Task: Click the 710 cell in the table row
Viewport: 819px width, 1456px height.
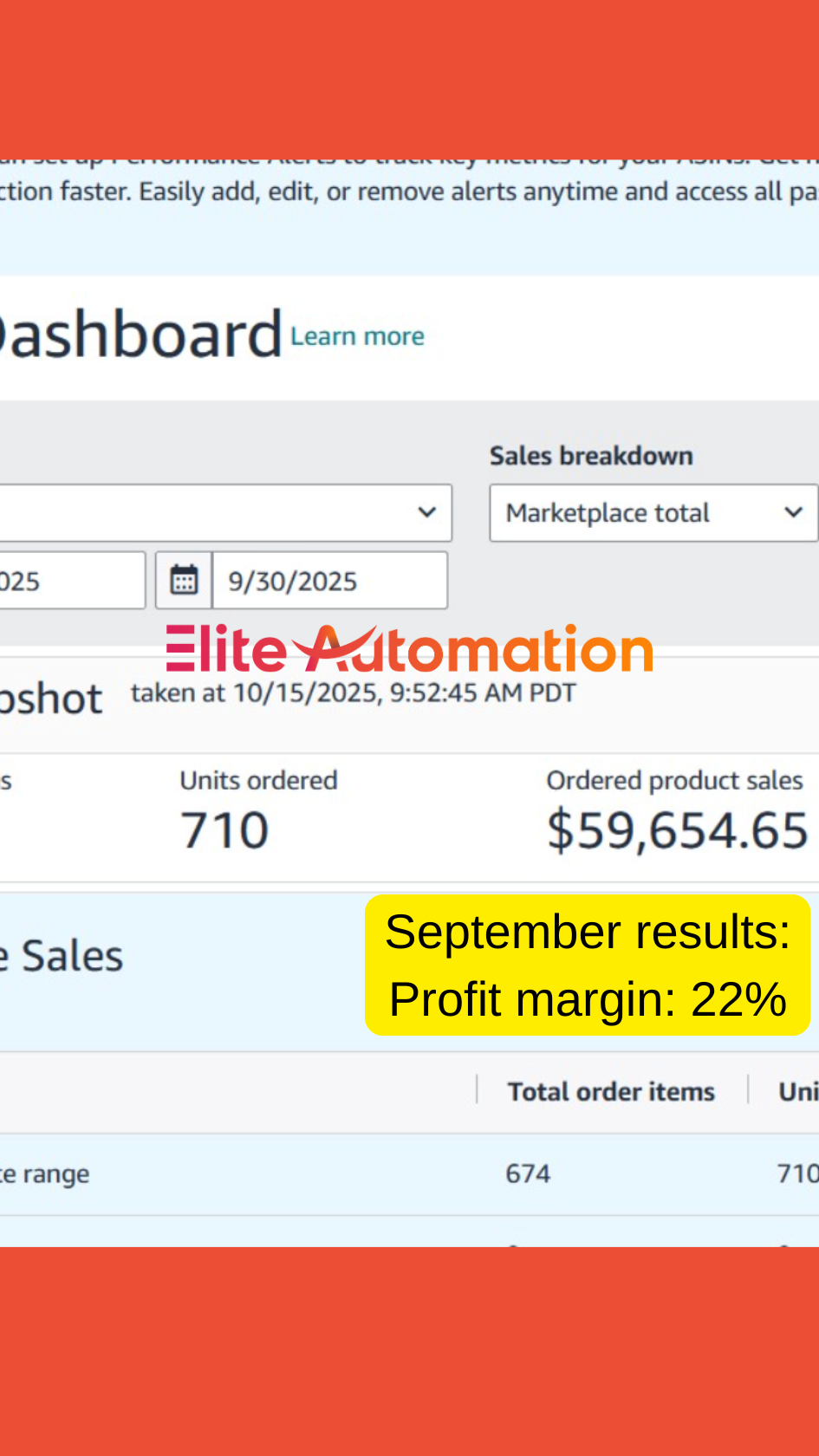Action: (797, 1173)
